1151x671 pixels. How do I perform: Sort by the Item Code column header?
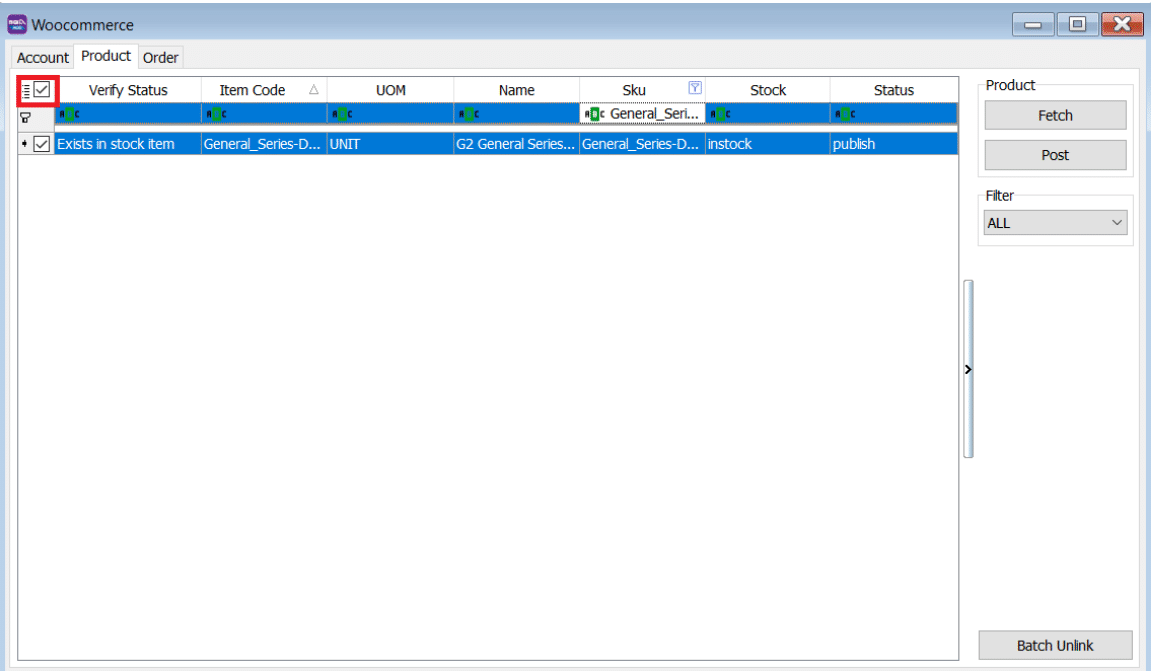253,90
